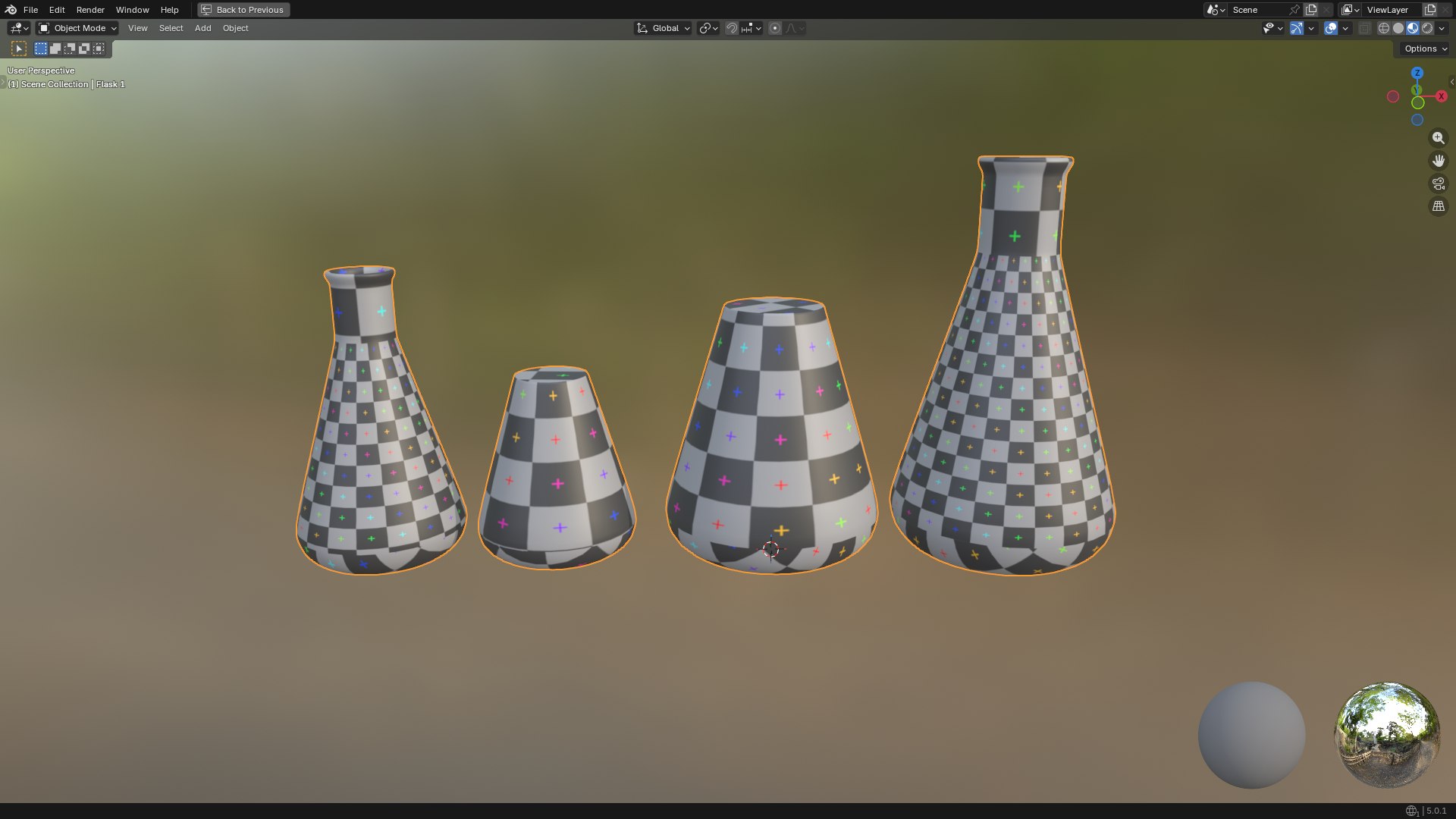Open the Global transform orientation dropdown
This screenshot has height=819, width=1456.
pos(663,28)
